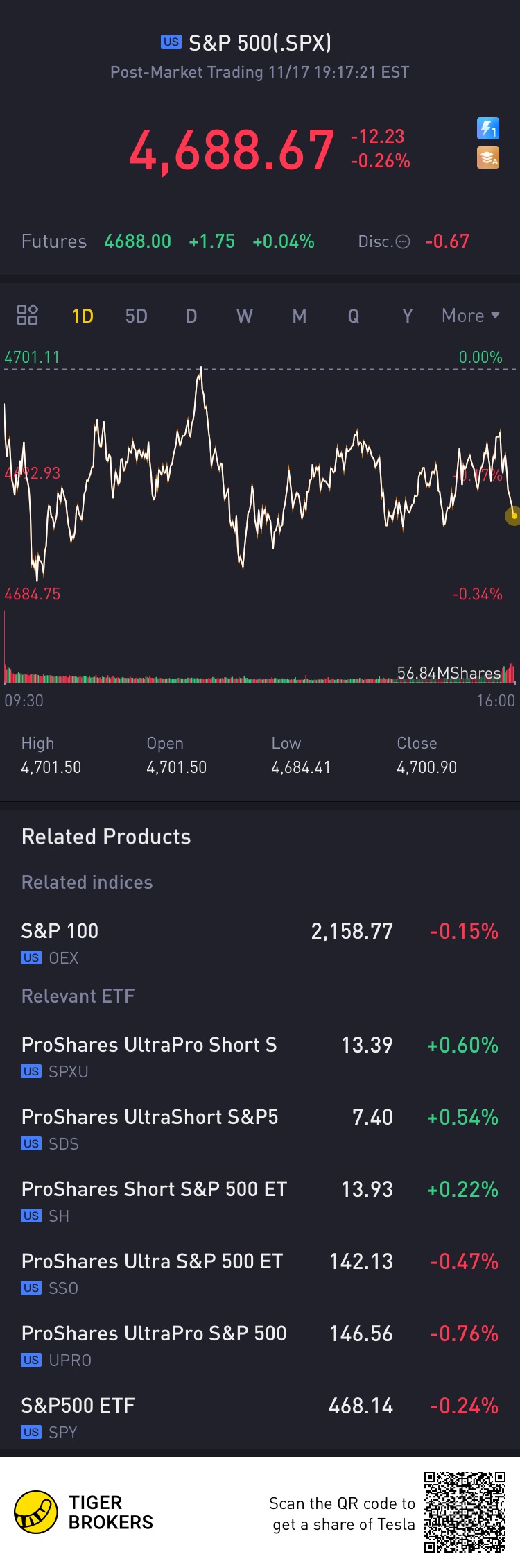Switch to the 5D chart tab
This screenshot has height=1568, width=520.
click(x=136, y=316)
